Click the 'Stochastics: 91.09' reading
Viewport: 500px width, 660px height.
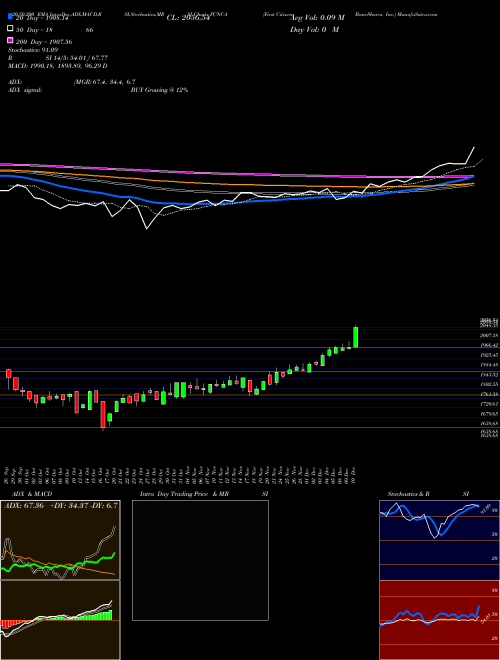pyautogui.click(x=33, y=50)
